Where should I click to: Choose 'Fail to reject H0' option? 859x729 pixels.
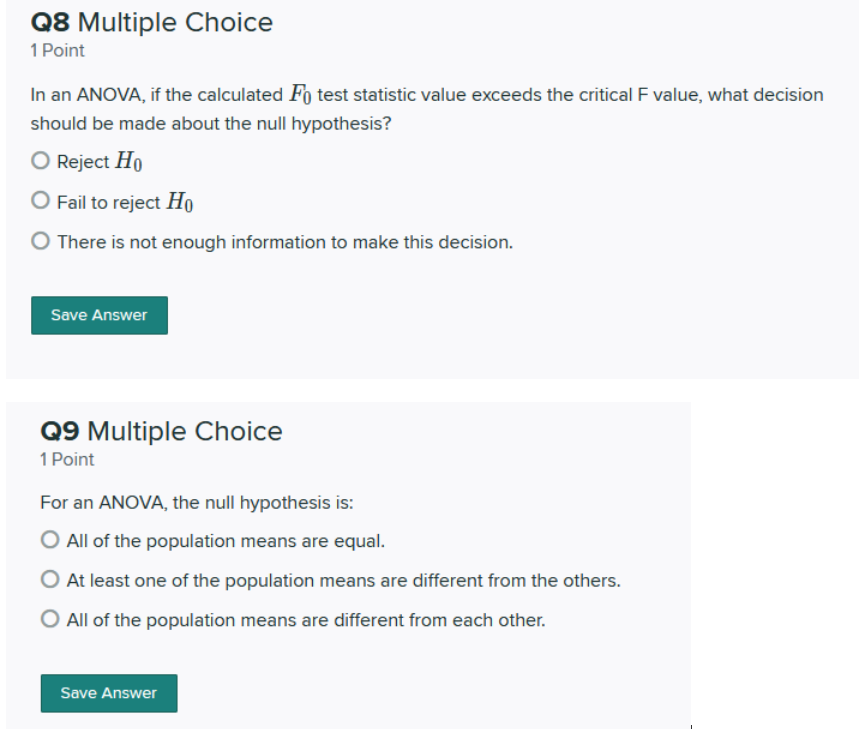tap(40, 200)
